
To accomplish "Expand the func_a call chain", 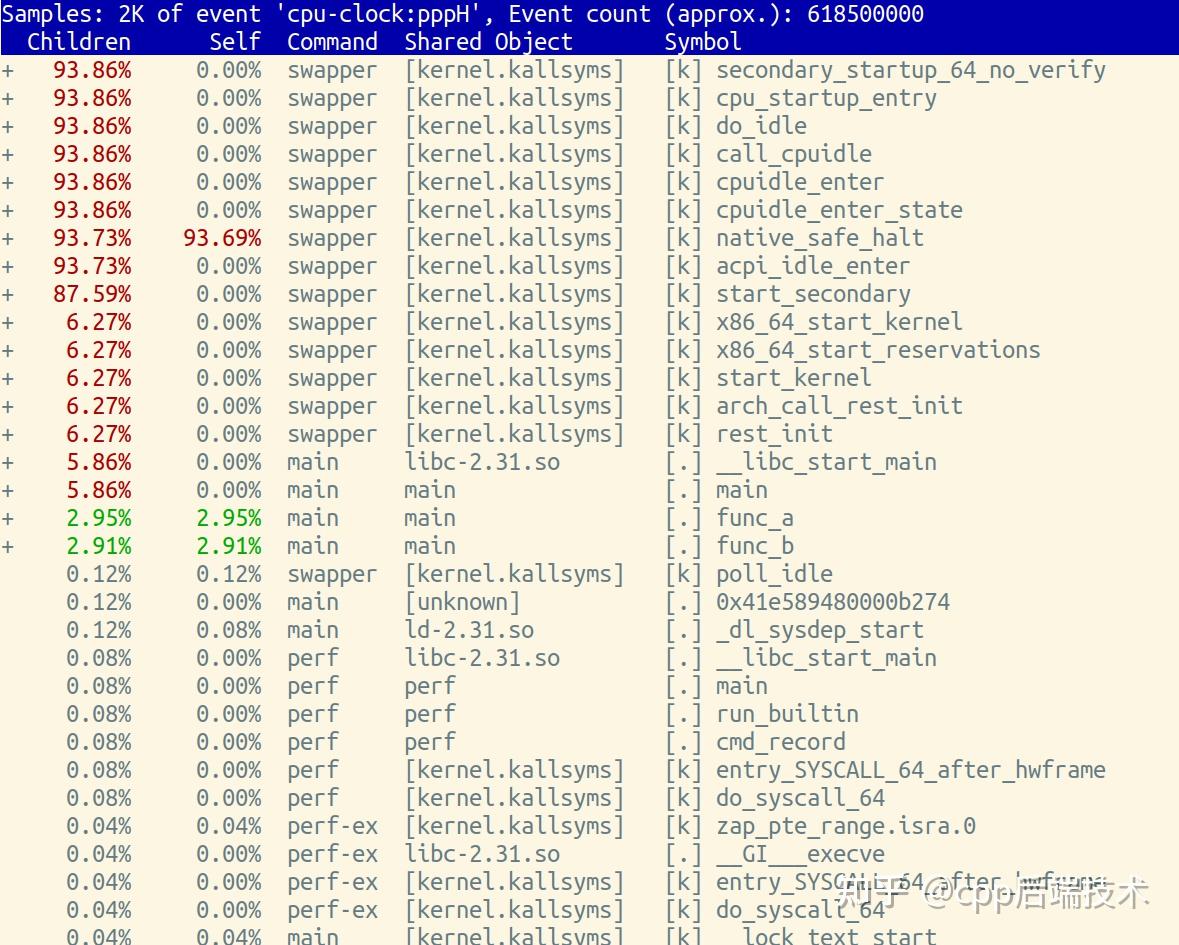I will pos(8,518).
